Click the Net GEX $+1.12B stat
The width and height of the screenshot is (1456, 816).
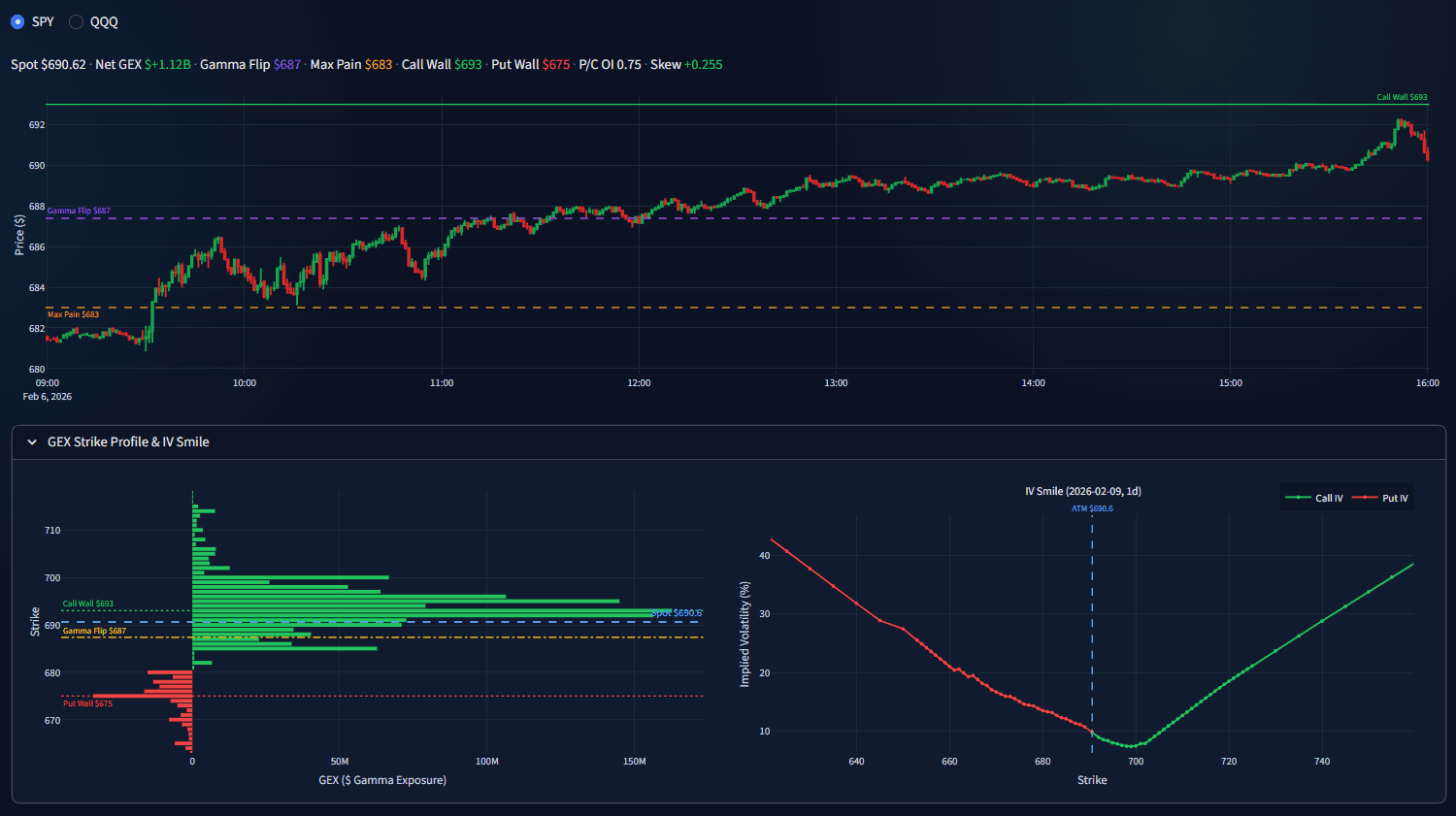(x=142, y=63)
